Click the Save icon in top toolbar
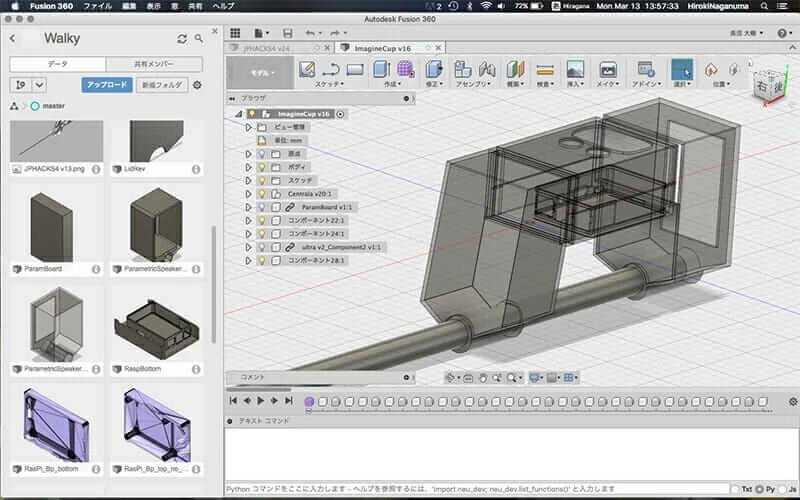800x500 pixels. [288, 33]
